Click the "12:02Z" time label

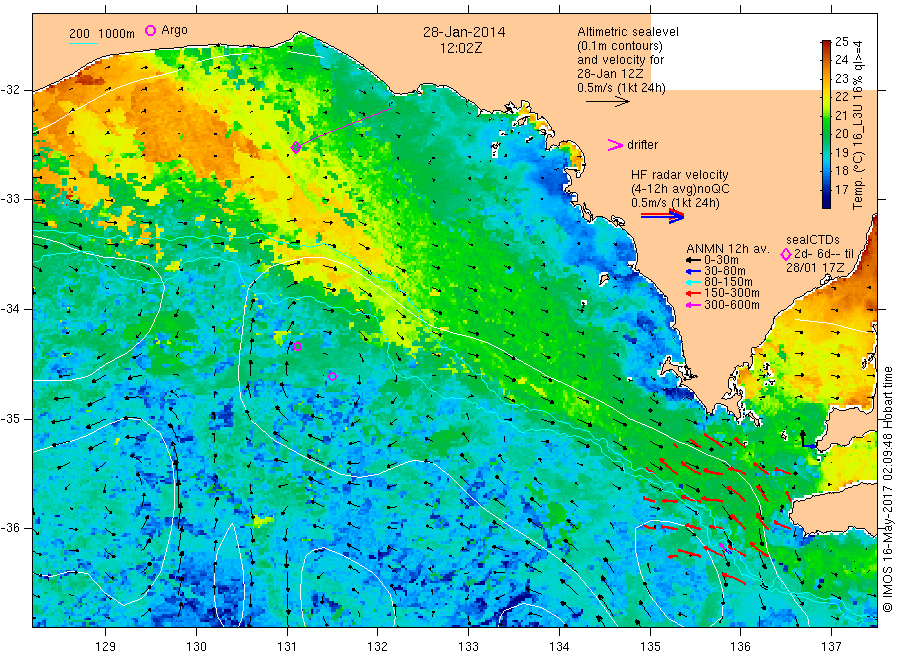coord(461,49)
